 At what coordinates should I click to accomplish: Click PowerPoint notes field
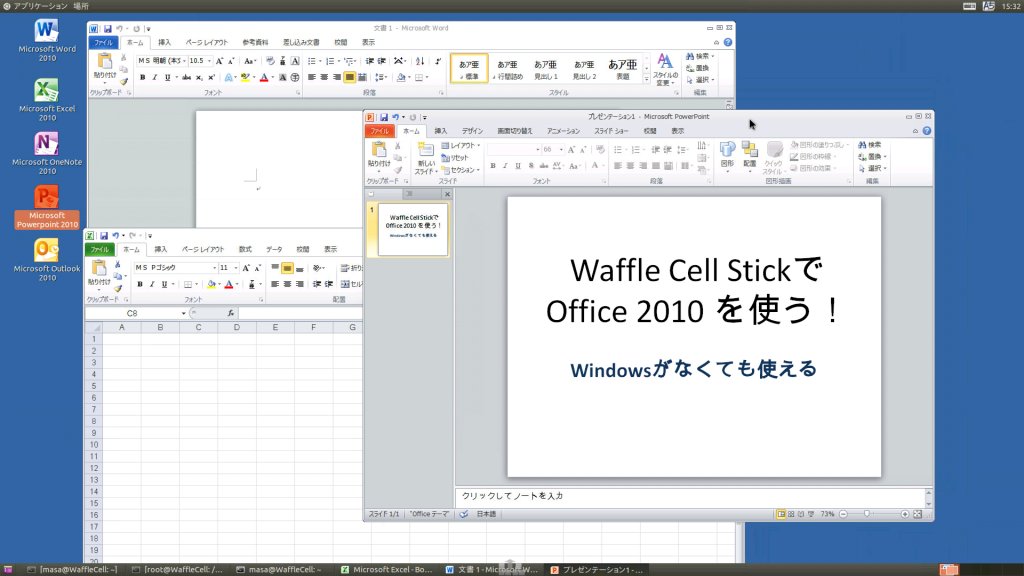click(690, 496)
